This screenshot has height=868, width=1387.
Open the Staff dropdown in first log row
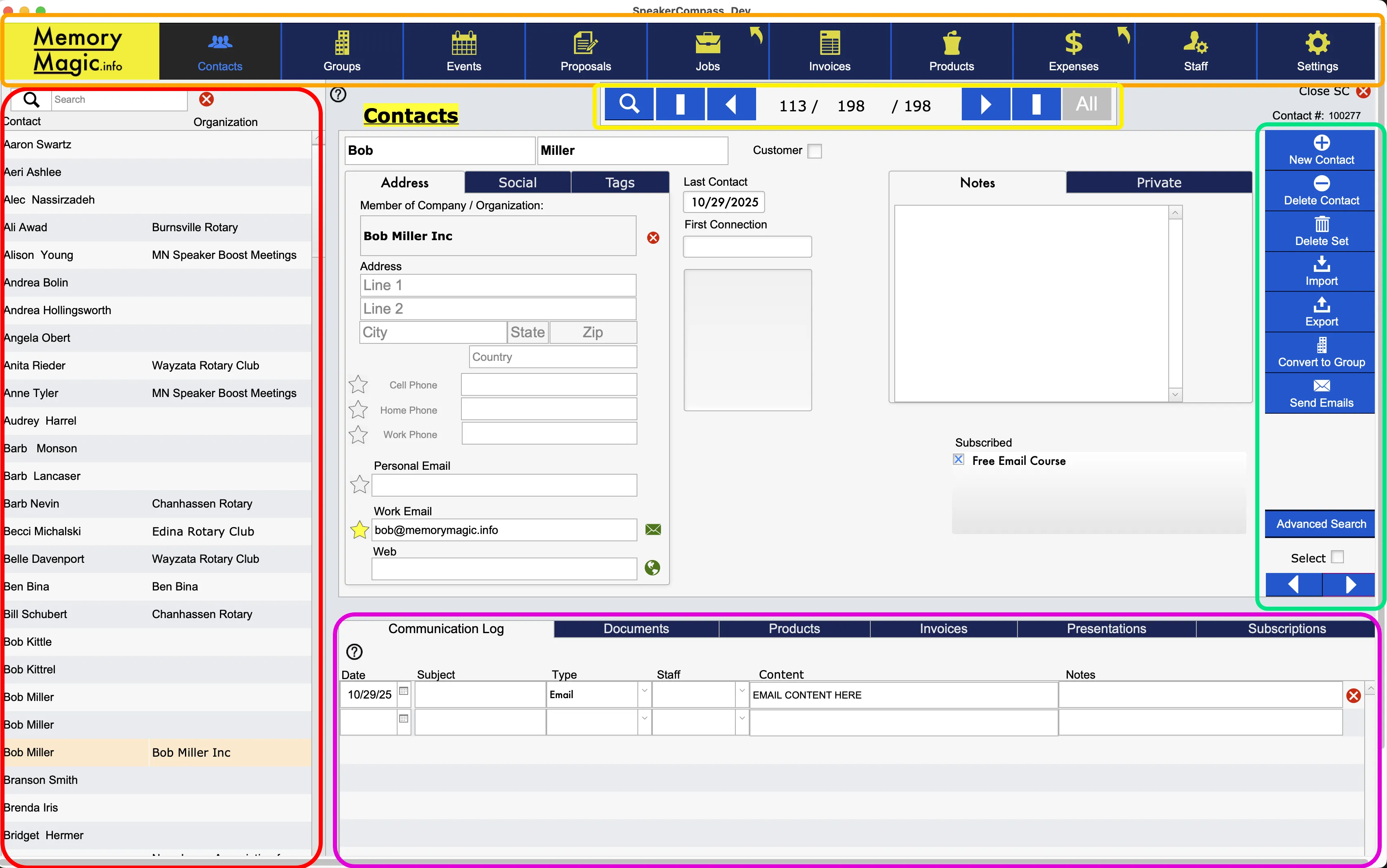(x=742, y=693)
